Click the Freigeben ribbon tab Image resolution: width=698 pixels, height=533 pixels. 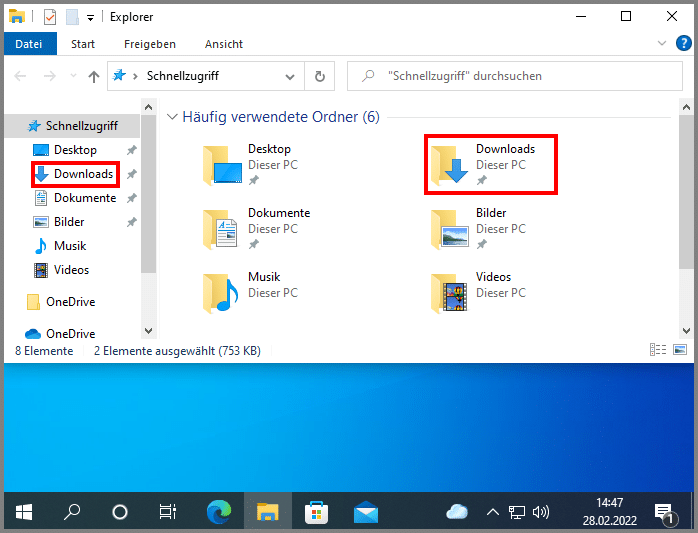(x=150, y=44)
